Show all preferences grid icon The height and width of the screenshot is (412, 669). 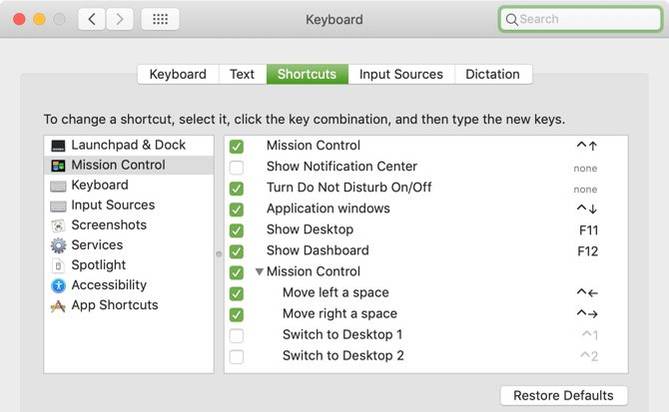(x=160, y=19)
